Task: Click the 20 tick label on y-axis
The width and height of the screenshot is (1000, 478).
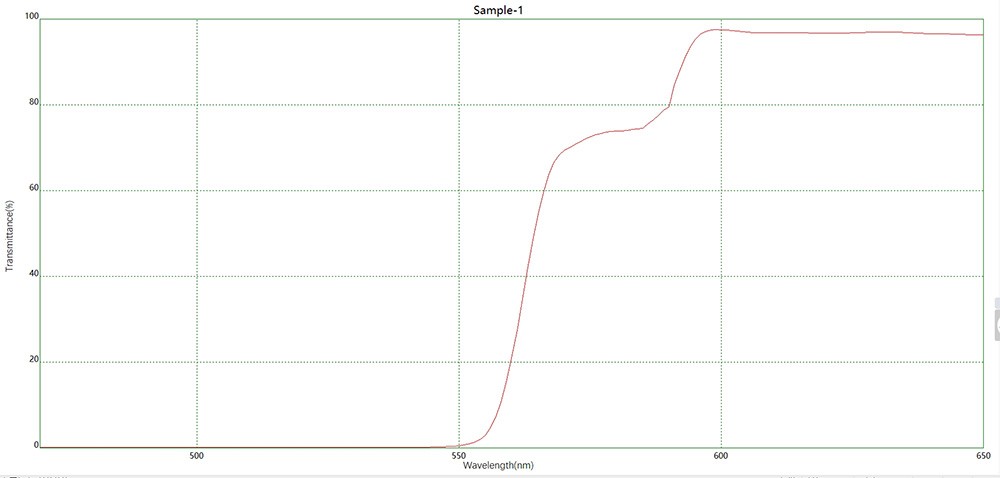Action: point(32,361)
